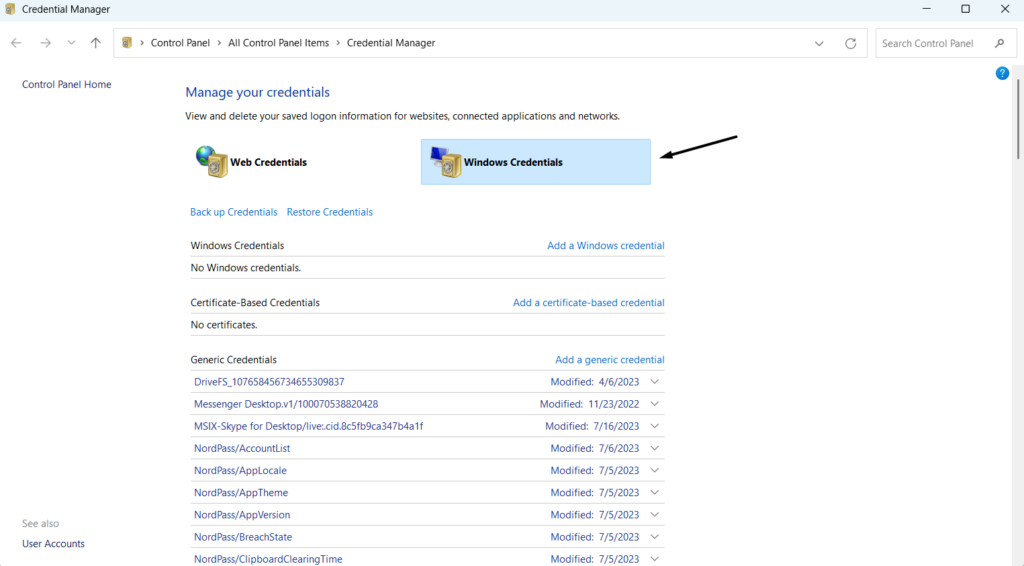Click Control Panel in the breadcrumb path
1024x566 pixels.
pyautogui.click(x=180, y=43)
